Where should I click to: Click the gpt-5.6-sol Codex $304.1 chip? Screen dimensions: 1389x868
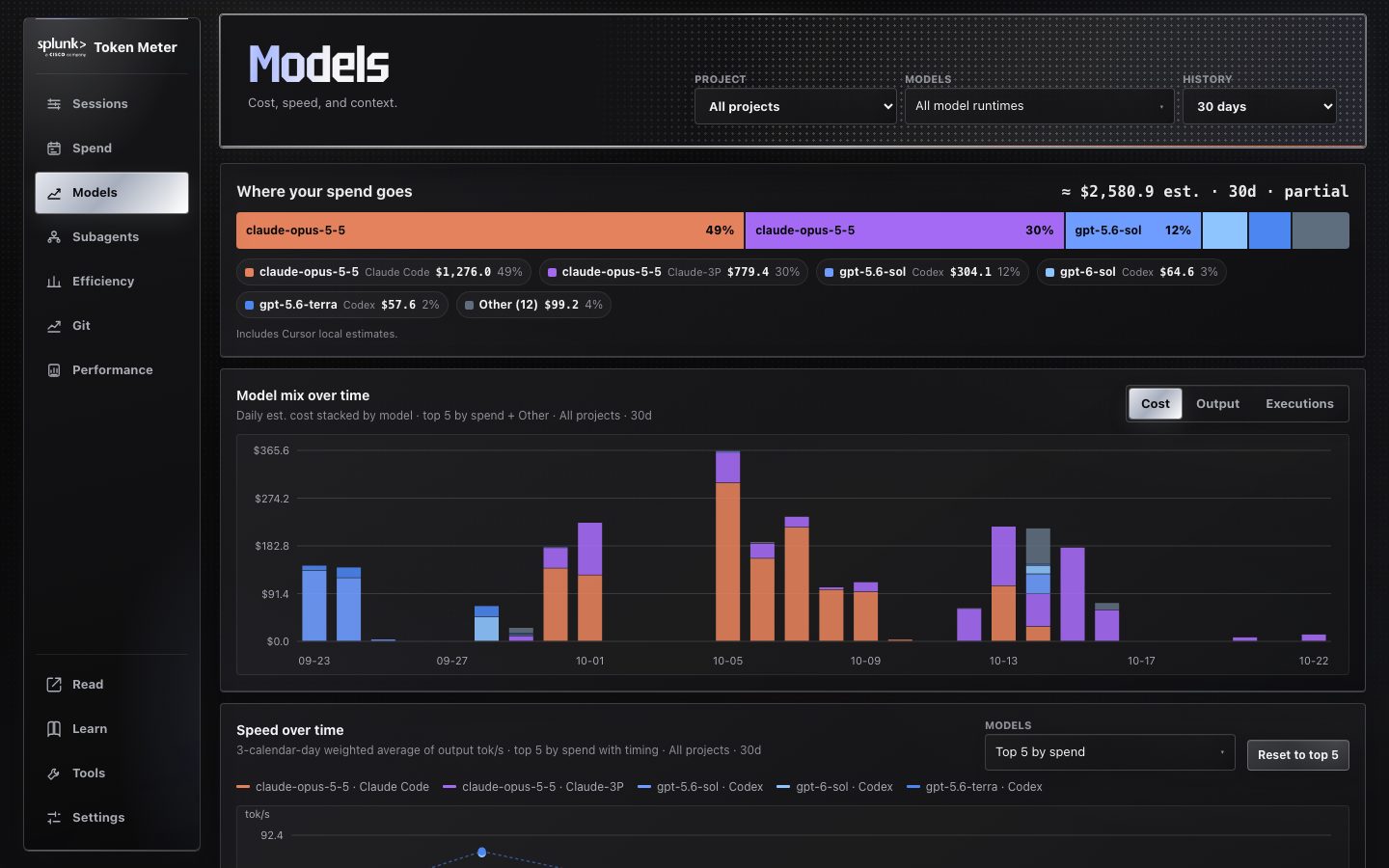(922, 272)
